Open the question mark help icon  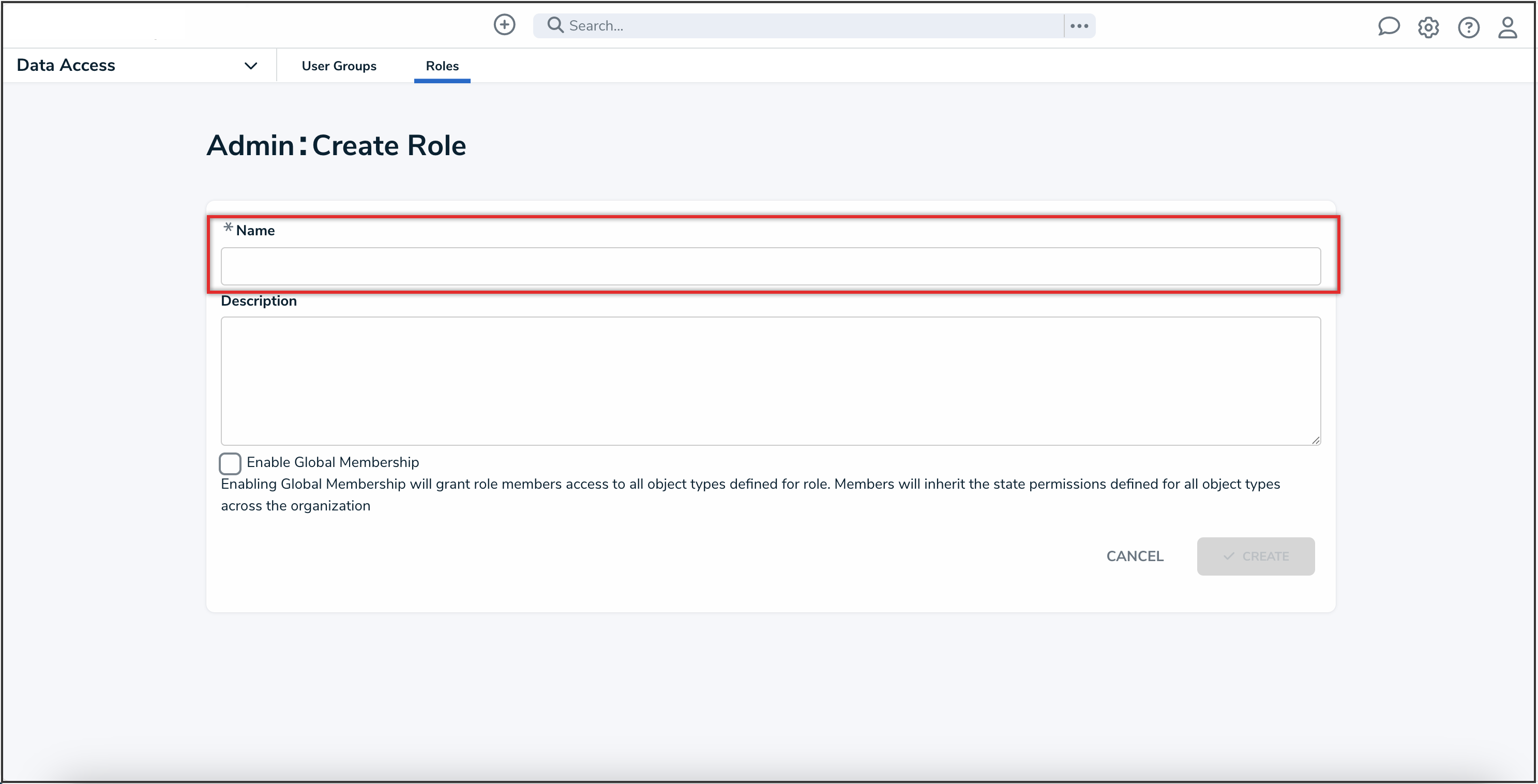coord(1468,27)
